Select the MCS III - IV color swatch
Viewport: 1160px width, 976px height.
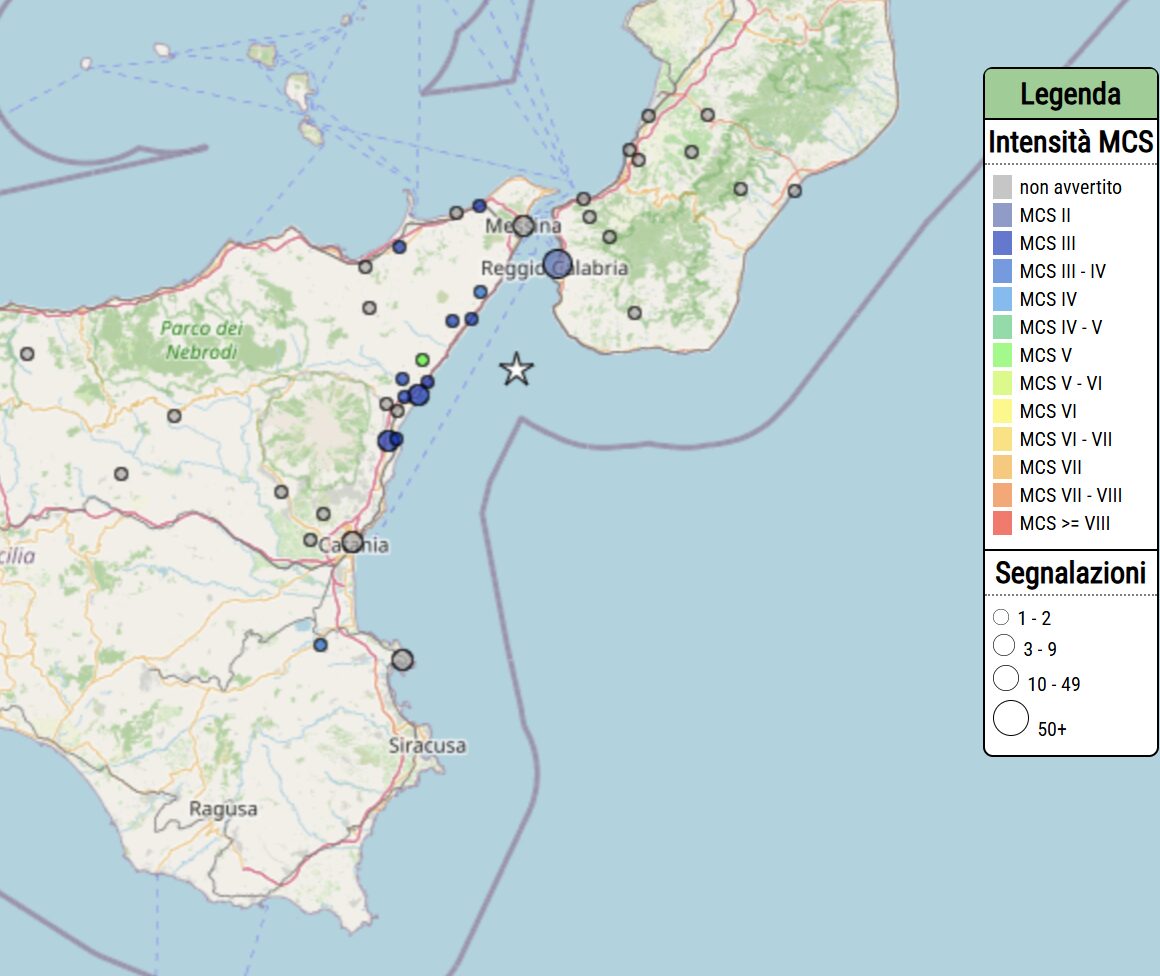click(1002, 271)
